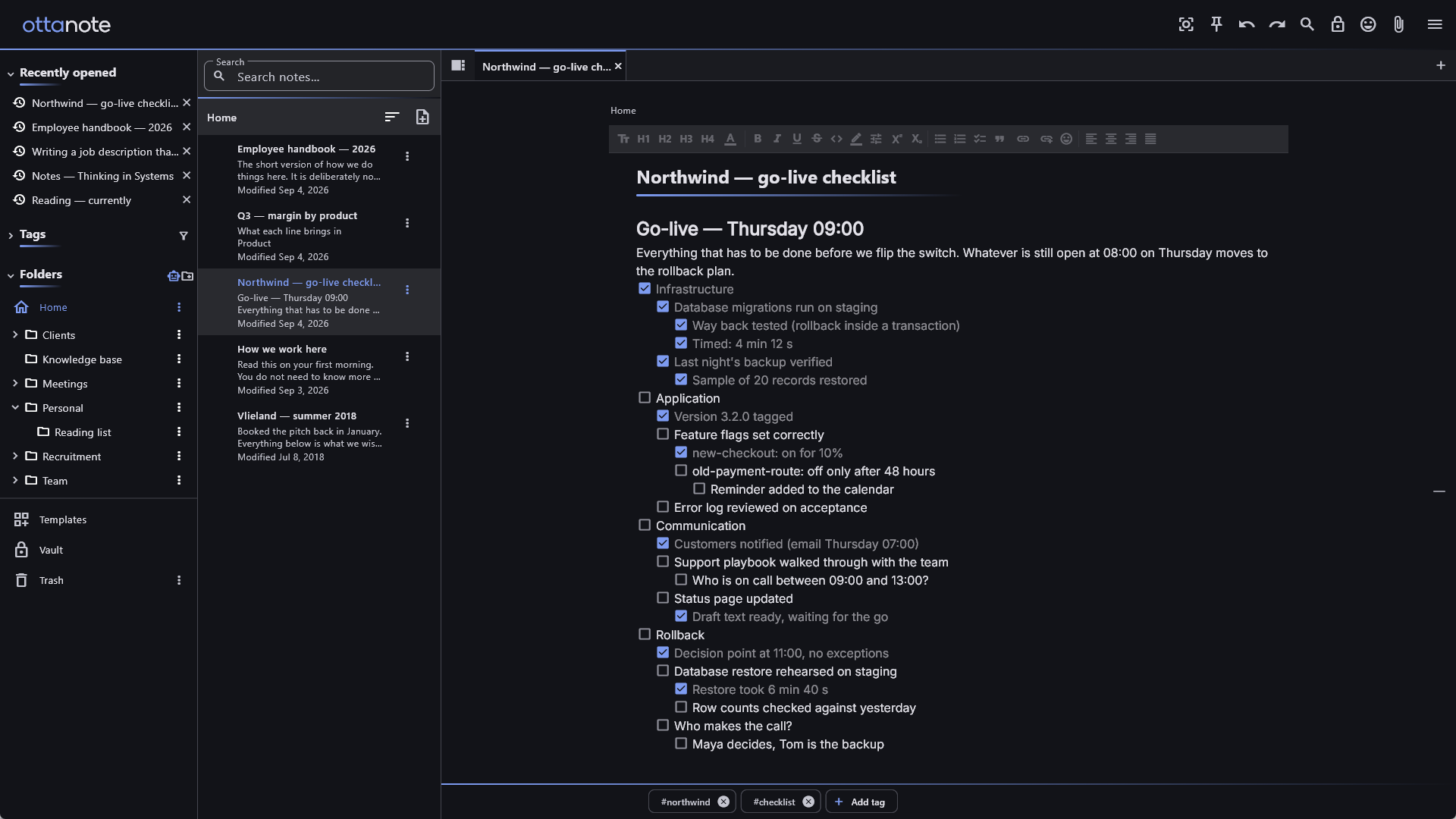The width and height of the screenshot is (1456, 819).
Task: Click the Search notes input field
Action: [x=319, y=77]
